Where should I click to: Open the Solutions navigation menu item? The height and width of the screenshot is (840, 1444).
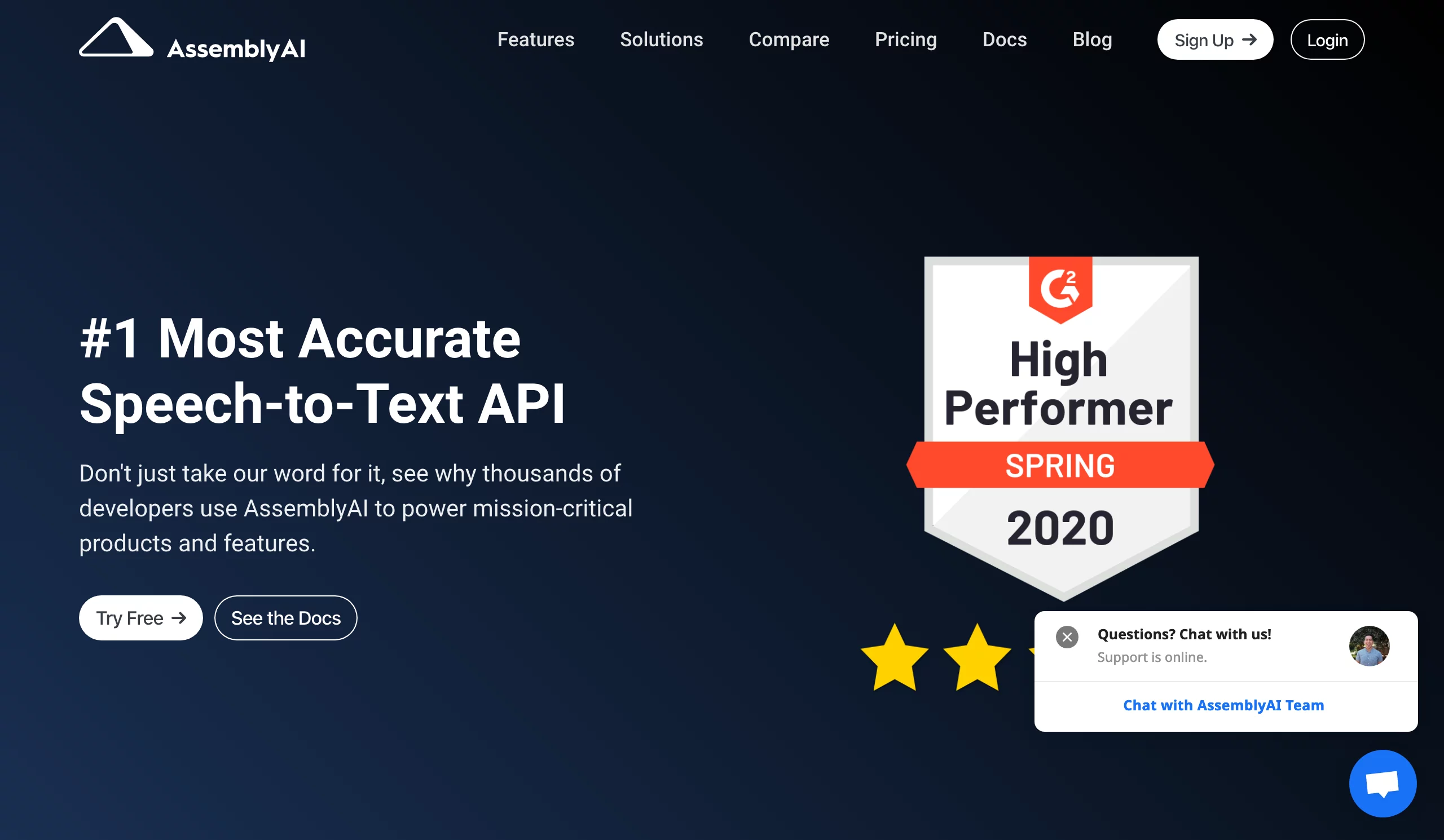(661, 40)
